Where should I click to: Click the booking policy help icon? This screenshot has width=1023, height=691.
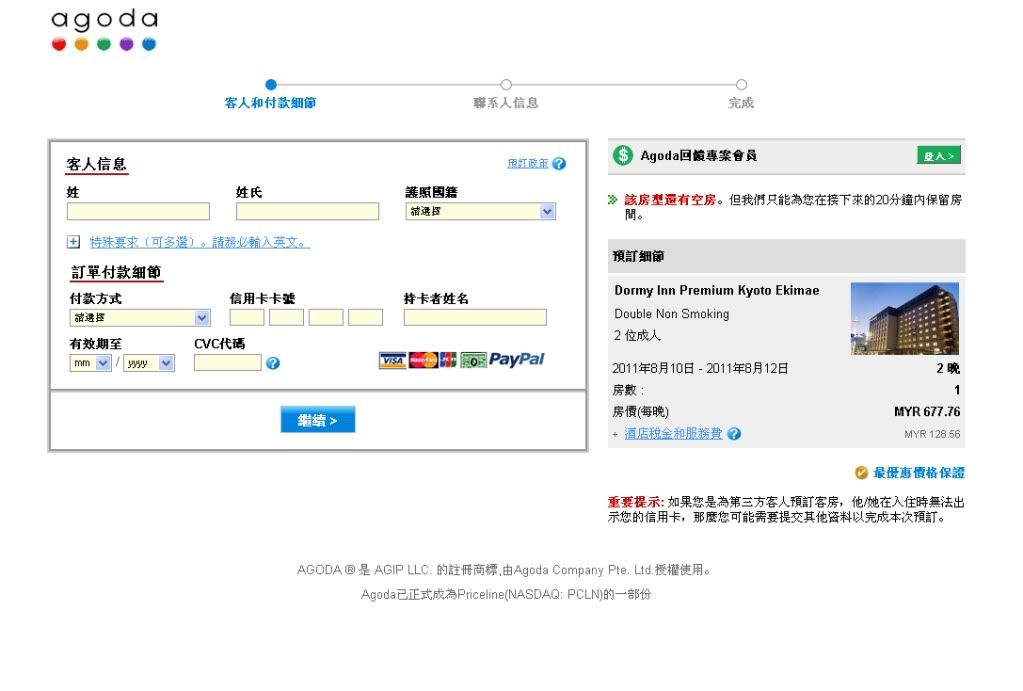(x=559, y=164)
